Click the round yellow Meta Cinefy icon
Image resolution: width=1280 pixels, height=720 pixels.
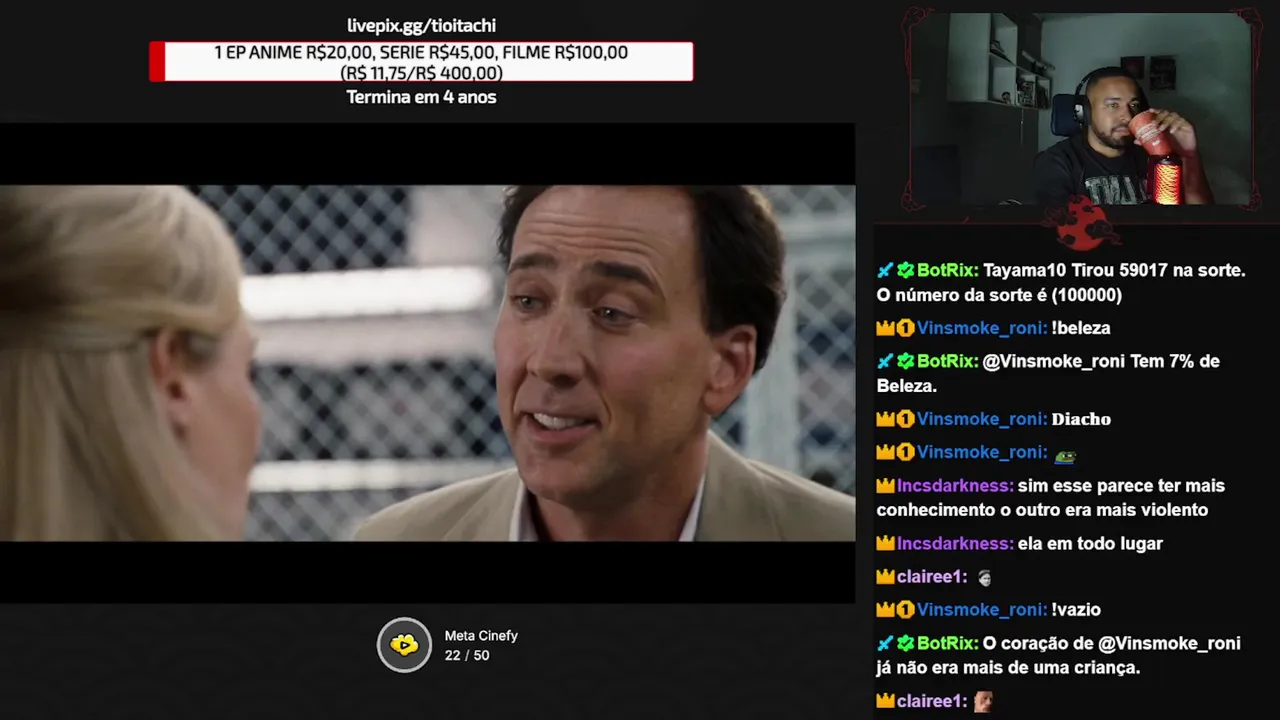404,645
